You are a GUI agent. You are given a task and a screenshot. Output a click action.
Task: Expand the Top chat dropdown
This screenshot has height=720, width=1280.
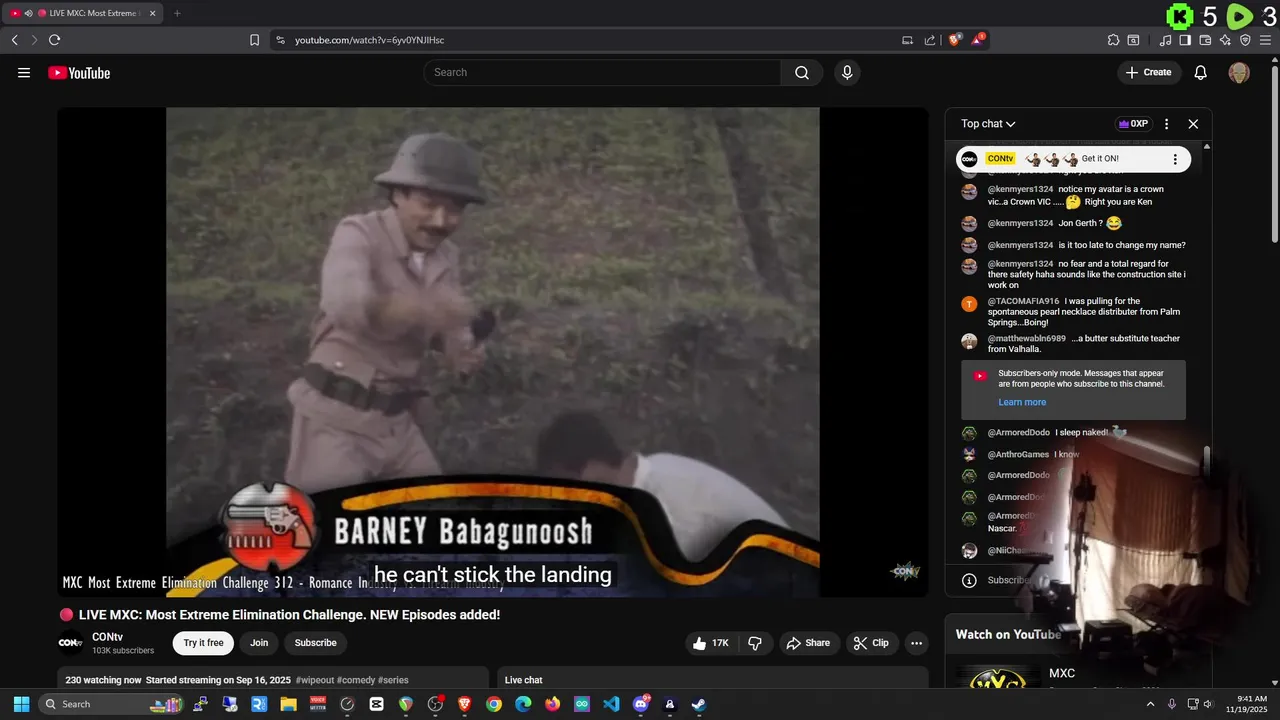tap(988, 124)
